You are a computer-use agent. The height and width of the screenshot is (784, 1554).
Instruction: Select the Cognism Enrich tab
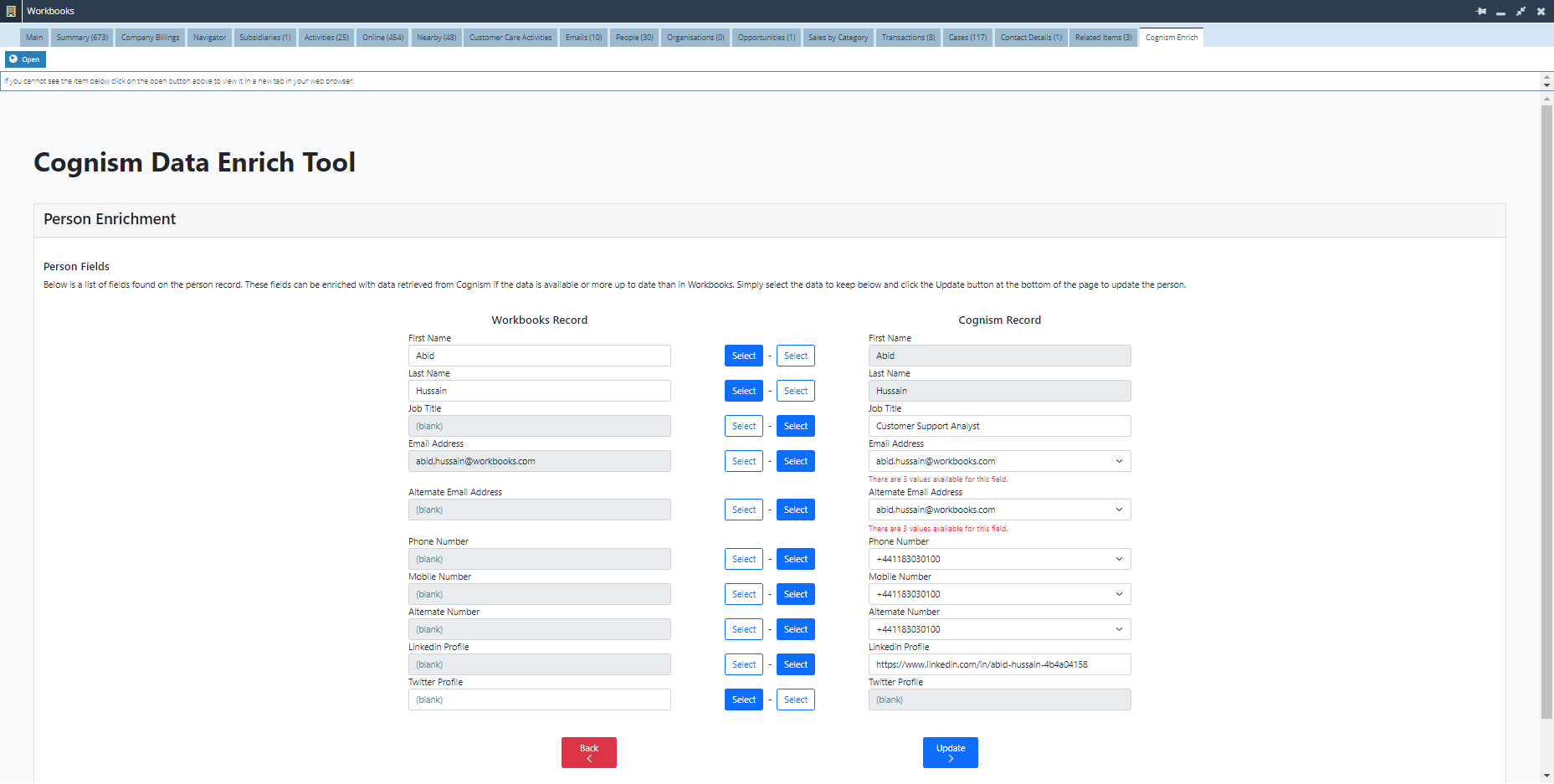pos(1172,38)
